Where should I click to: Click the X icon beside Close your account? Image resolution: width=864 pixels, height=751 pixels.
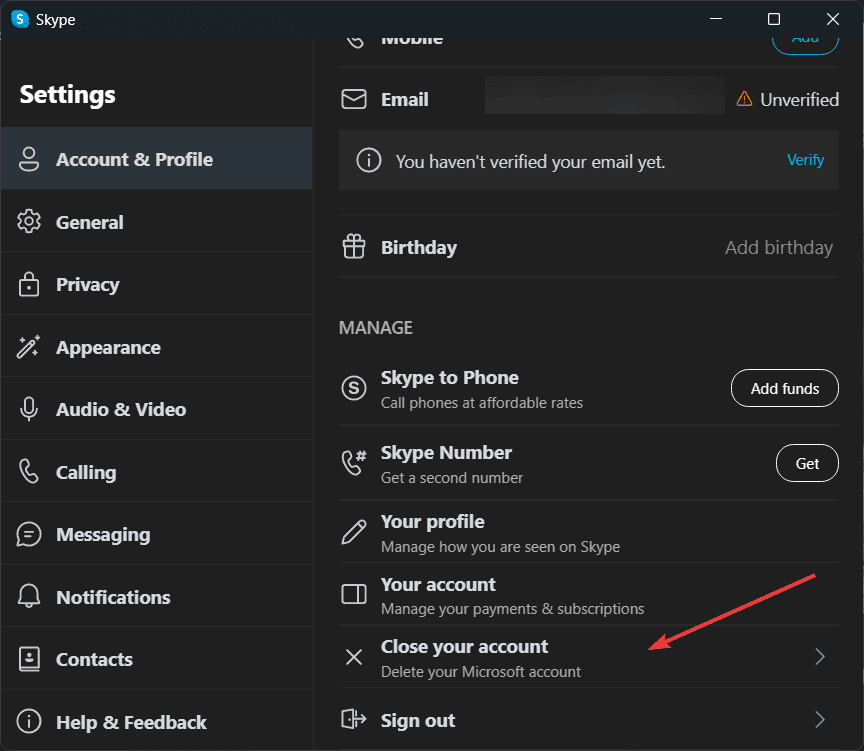click(354, 657)
